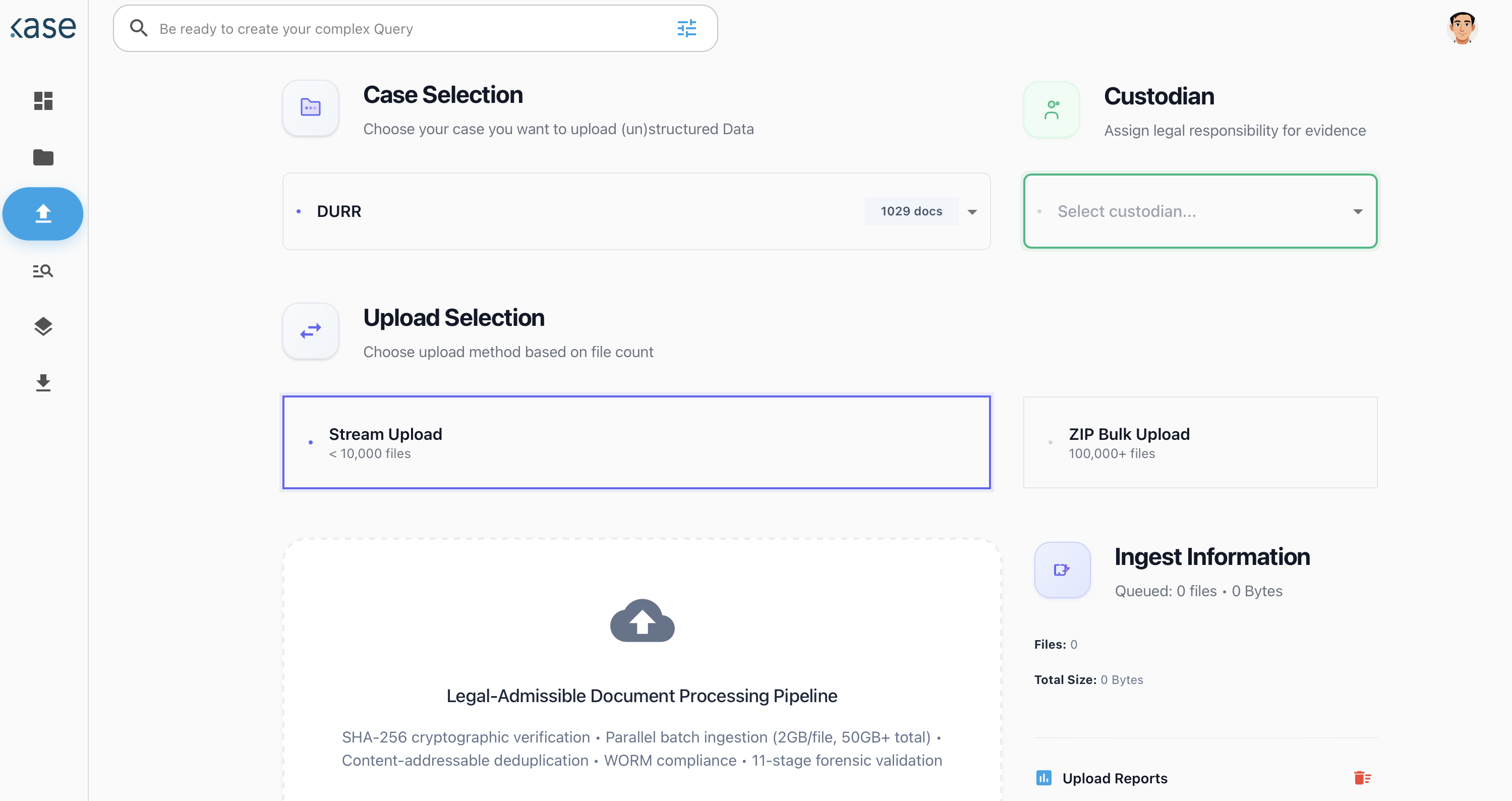
Task: Click the Upload Reports label
Action: click(x=1115, y=778)
